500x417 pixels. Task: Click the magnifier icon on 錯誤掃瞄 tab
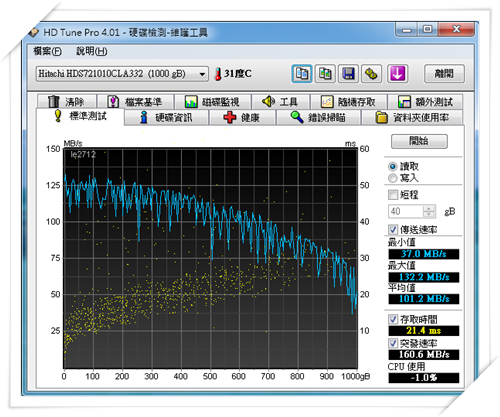pos(297,117)
